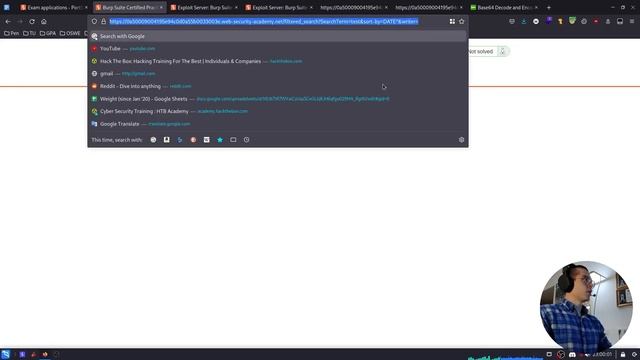Go back with the browser back arrow
This screenshot has height=360, width=640.
(8, 21)
